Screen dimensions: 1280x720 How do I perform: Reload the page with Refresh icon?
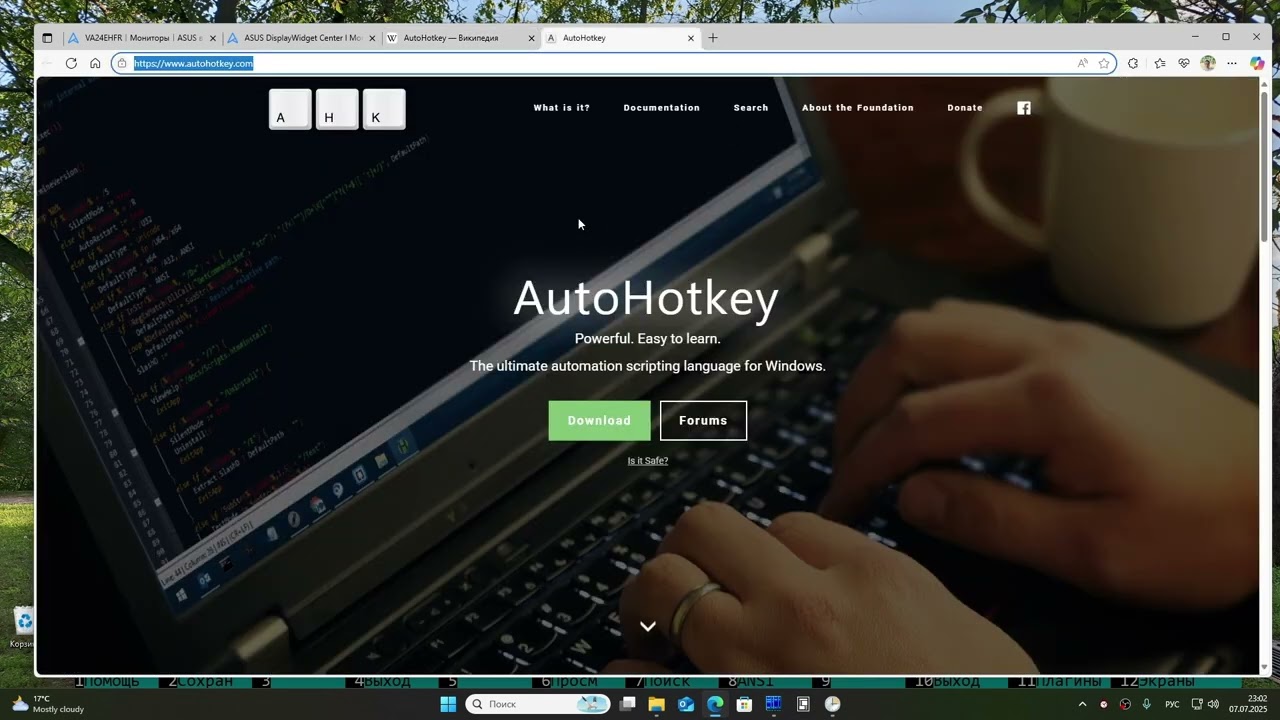tap(71, 63)
